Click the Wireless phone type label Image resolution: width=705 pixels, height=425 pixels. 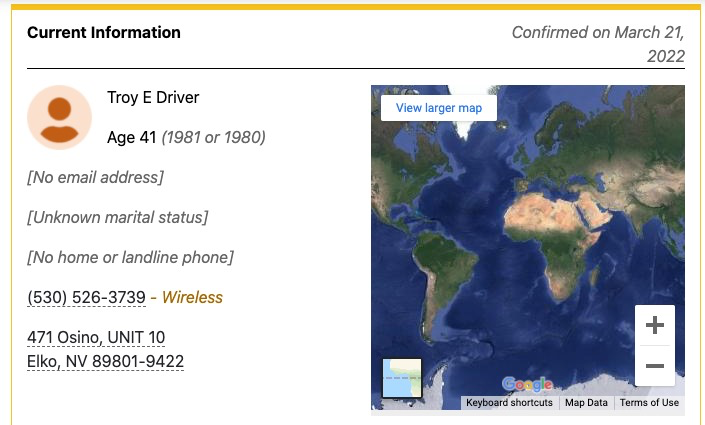click(x=192, y=297)
